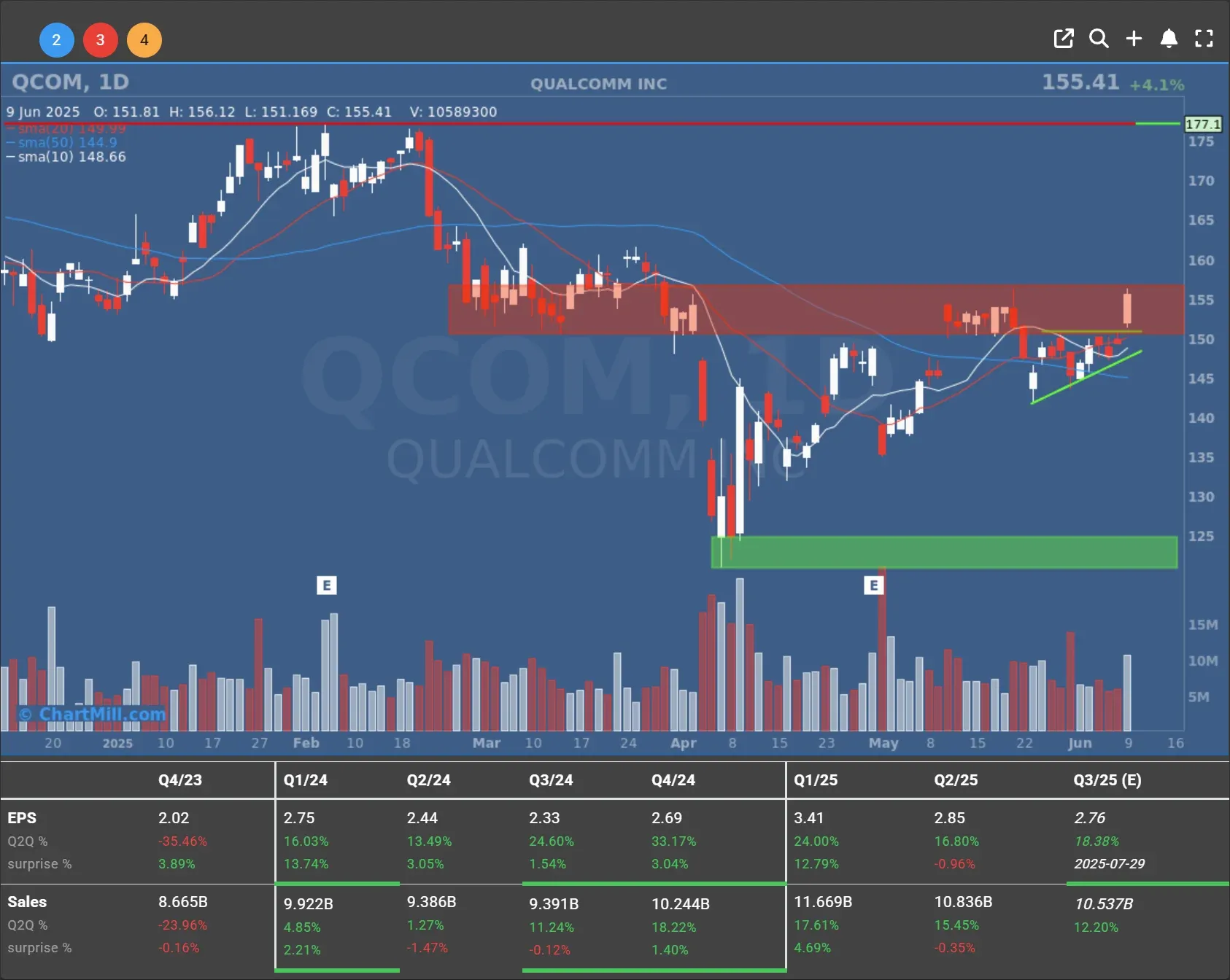The width and height of the screenshot is (1230, 980).
Task: Click EPS Q2Q value -35.46%
Action: point(182,841)
